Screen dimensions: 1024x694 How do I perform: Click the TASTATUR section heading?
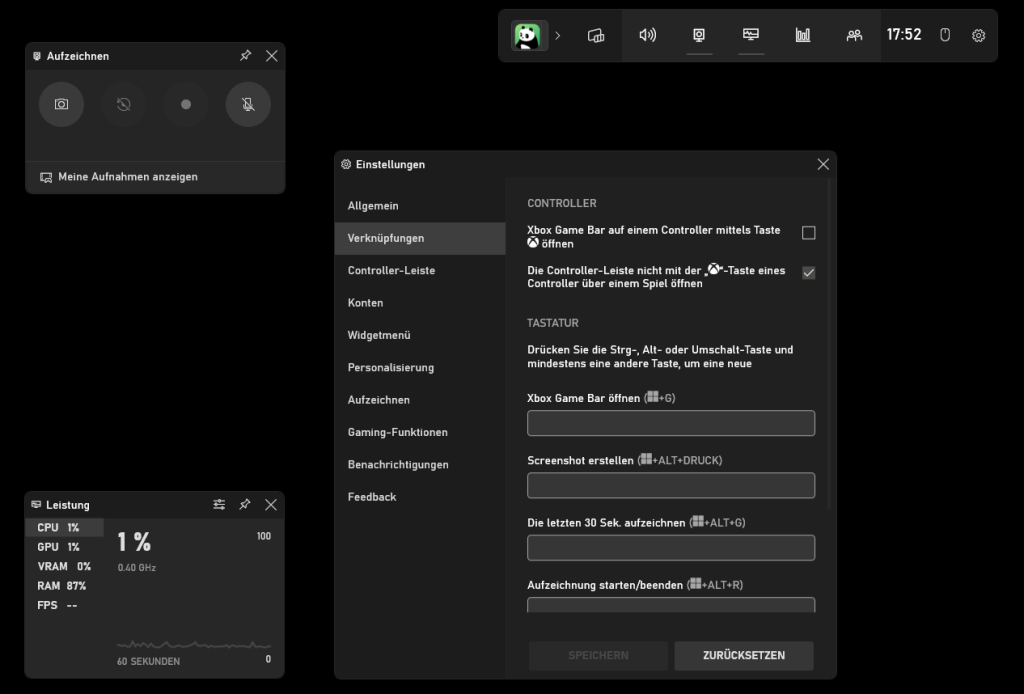tap(553, 323)
